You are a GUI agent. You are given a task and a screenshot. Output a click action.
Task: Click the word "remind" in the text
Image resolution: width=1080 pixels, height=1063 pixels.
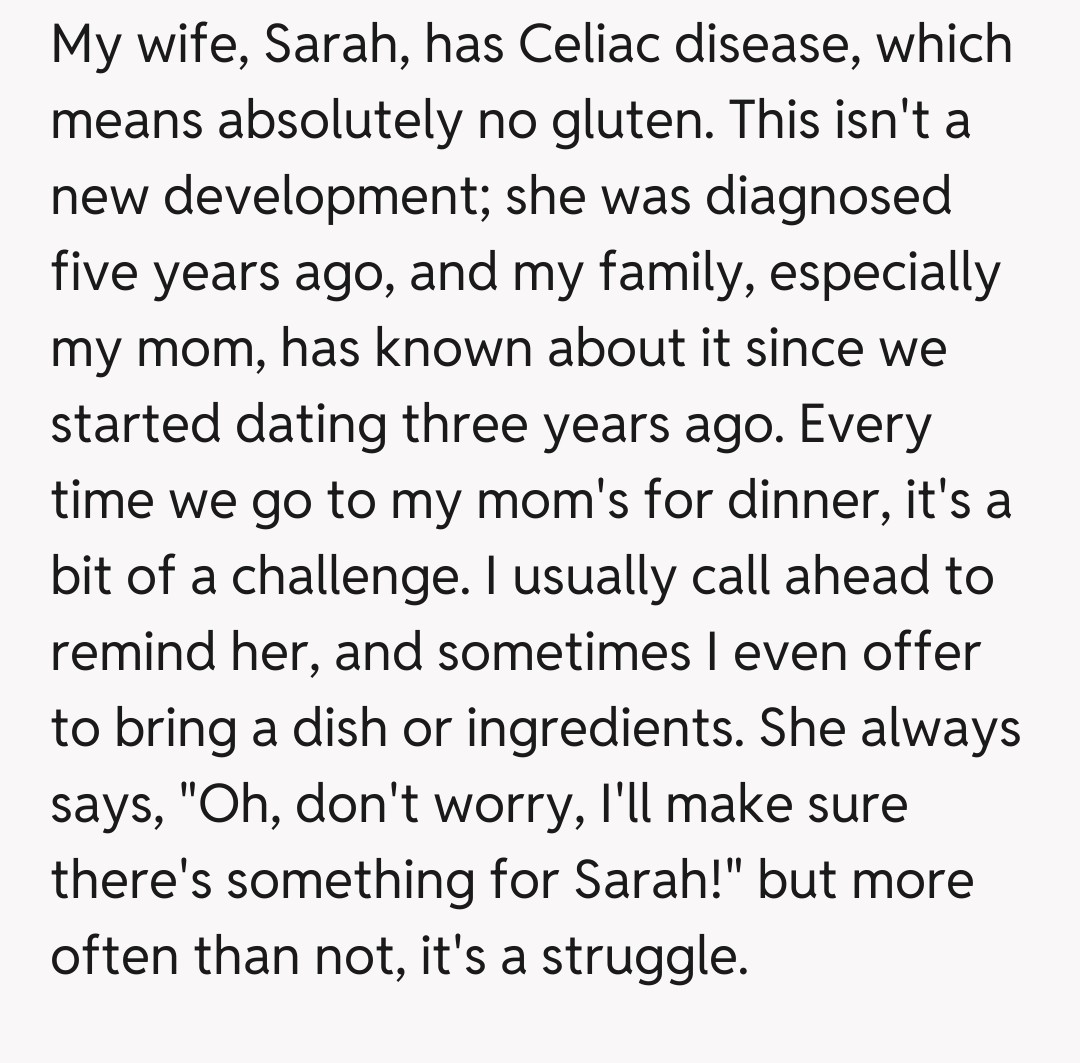pos(135,653)
